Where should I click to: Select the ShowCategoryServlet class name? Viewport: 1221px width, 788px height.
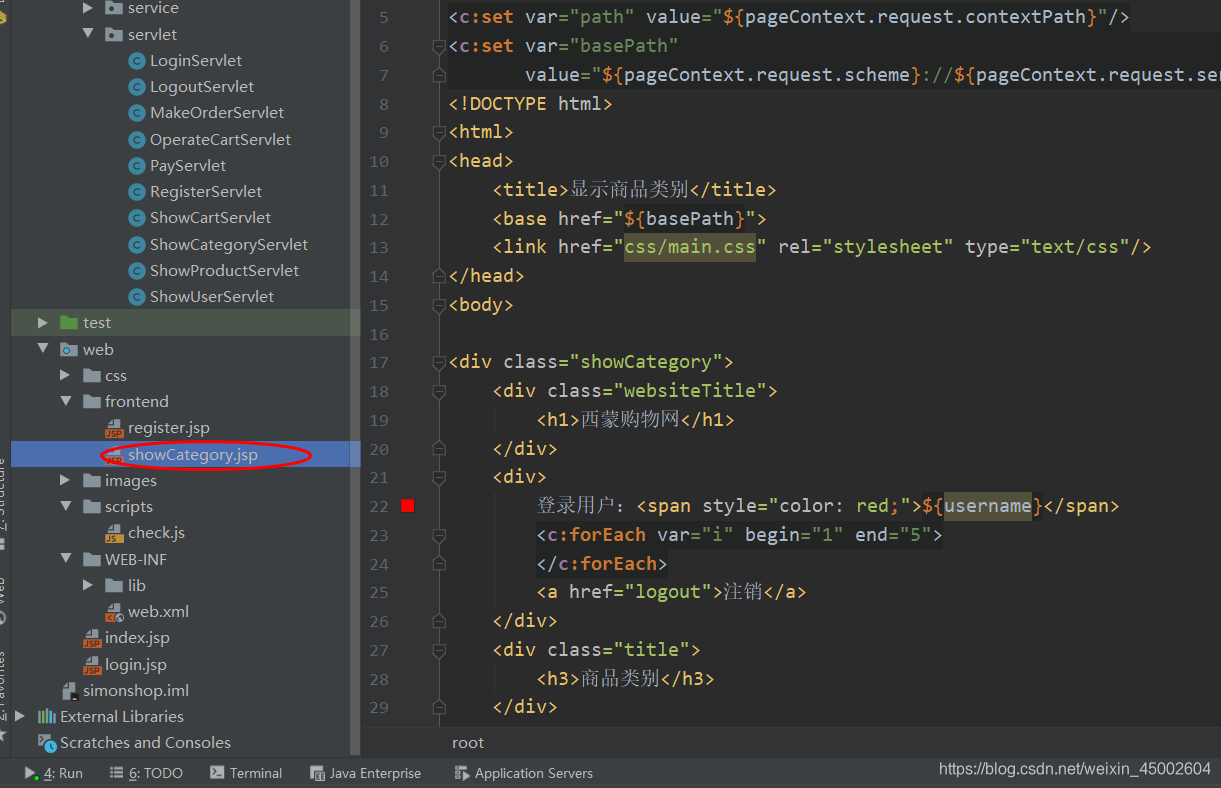(x=229, y=245)
